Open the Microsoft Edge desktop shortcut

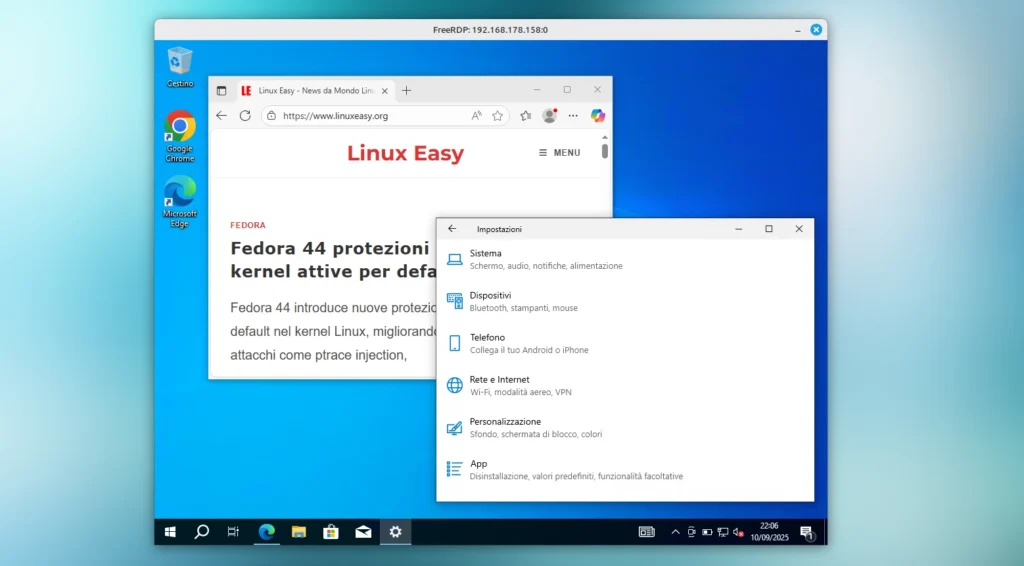click(x=180, y=201)
